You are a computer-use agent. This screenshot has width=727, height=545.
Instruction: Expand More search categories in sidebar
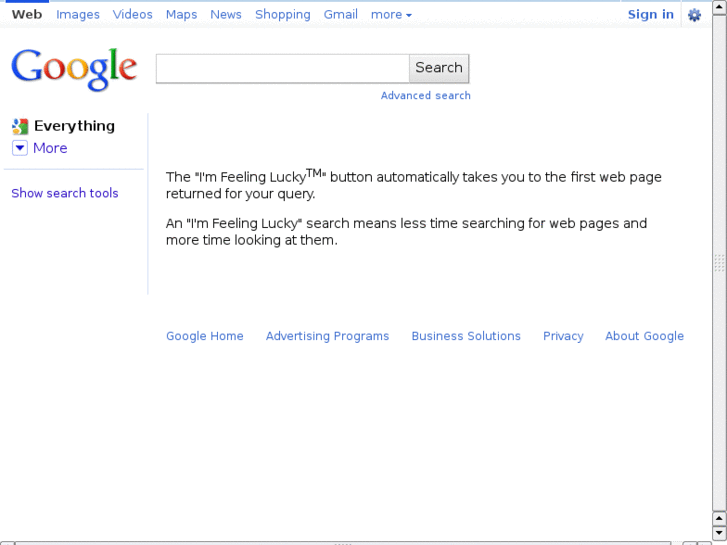[x=50, y=148]
